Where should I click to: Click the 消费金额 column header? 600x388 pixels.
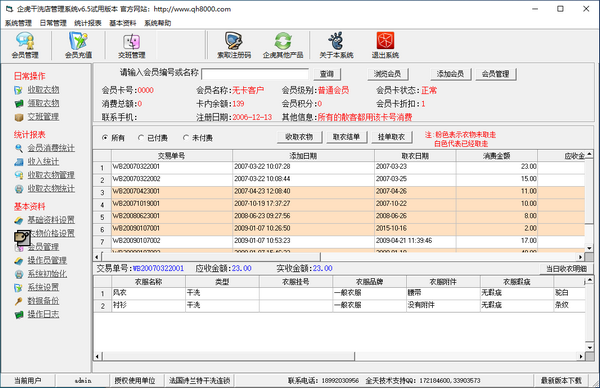click(496, 156)
